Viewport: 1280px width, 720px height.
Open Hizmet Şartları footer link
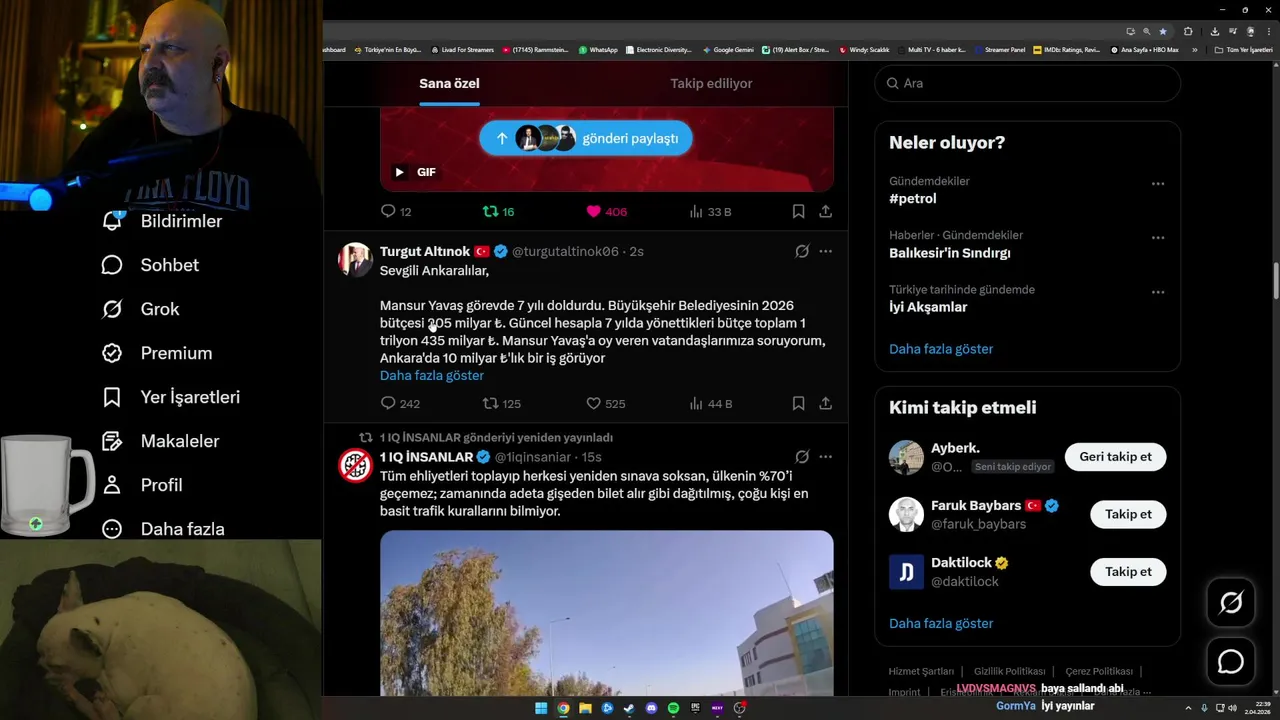[x=921, y=671]
